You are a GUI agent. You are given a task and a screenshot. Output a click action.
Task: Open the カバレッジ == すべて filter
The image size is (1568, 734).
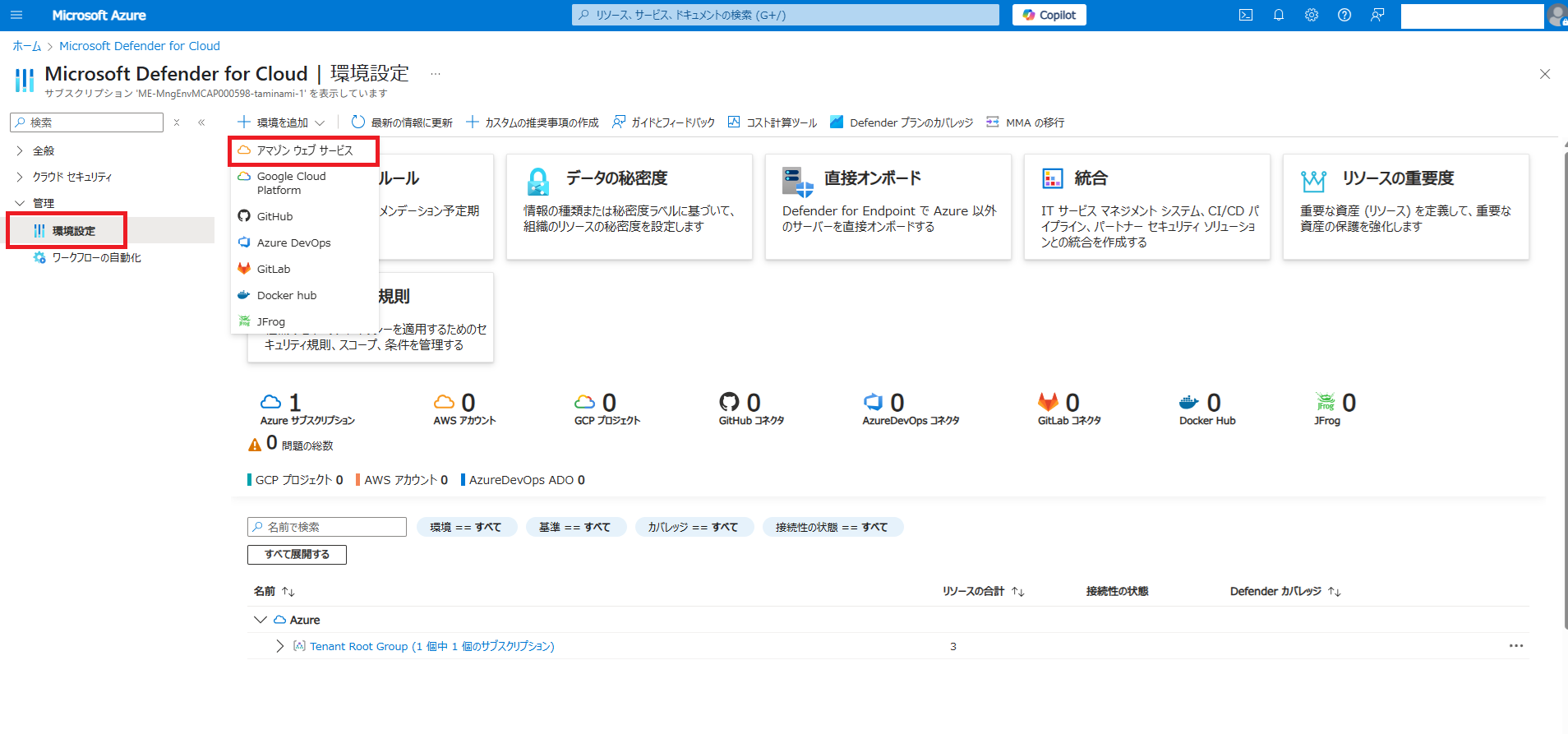coord(694,527)
